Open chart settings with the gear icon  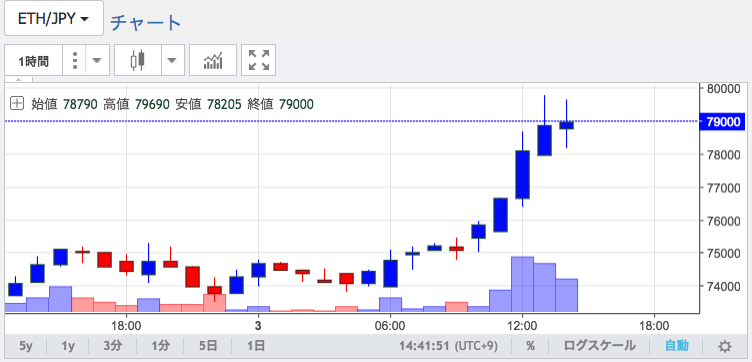[725, 346]
